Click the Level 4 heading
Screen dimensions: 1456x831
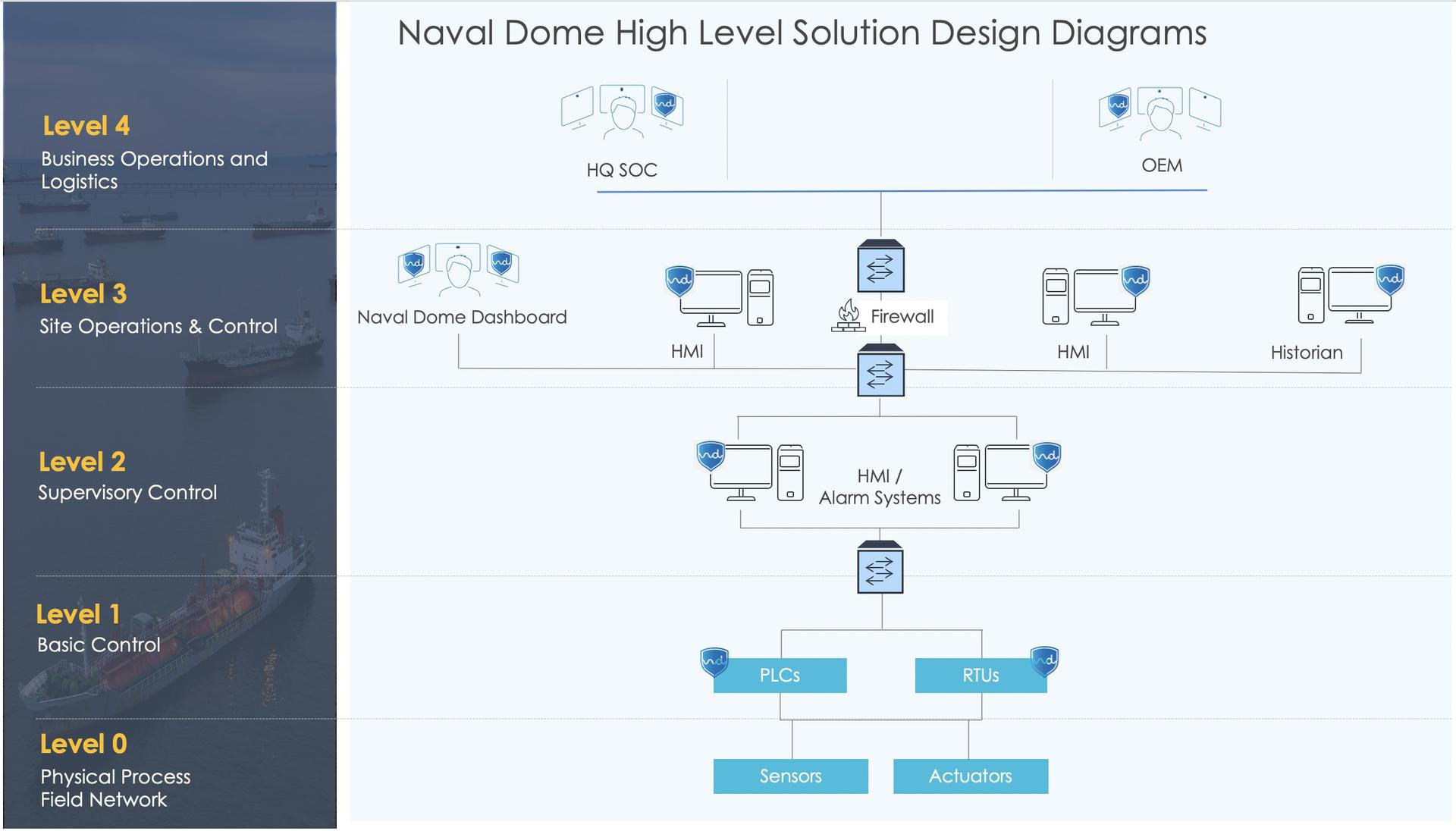pyautogui.click(x=86, y=126)
